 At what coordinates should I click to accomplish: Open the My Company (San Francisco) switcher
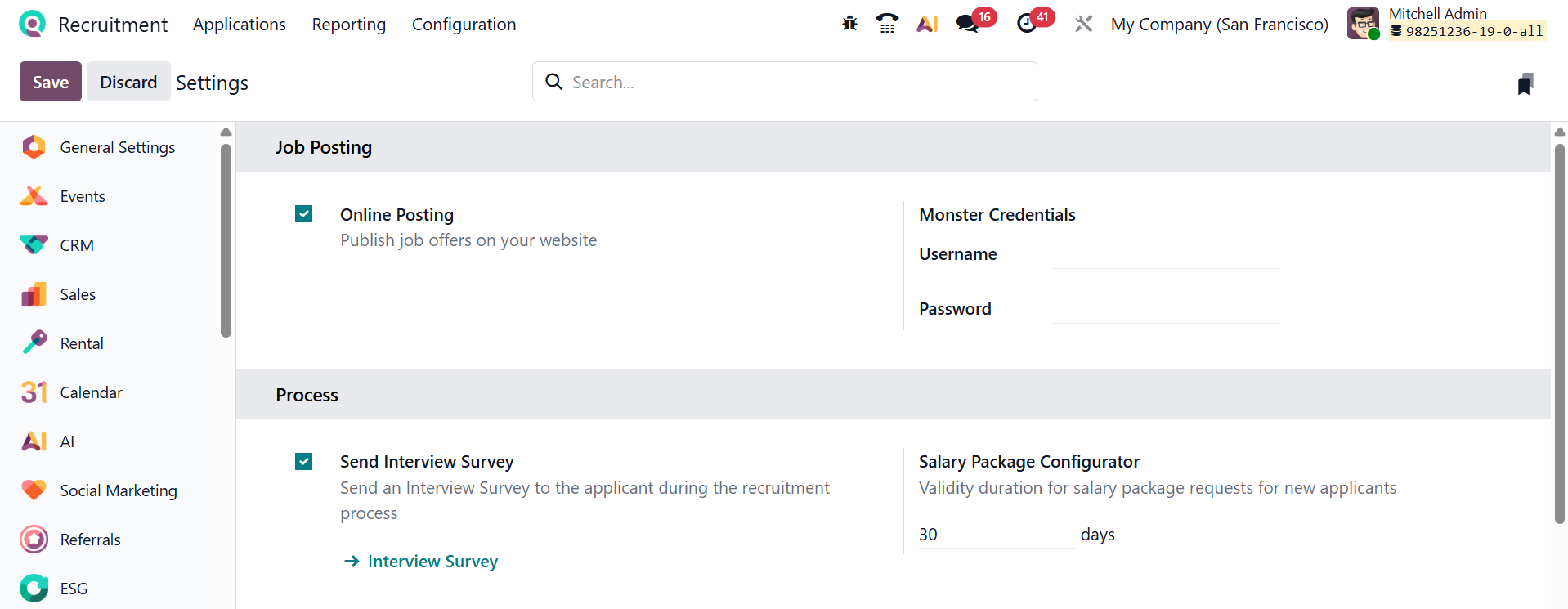1219,25
